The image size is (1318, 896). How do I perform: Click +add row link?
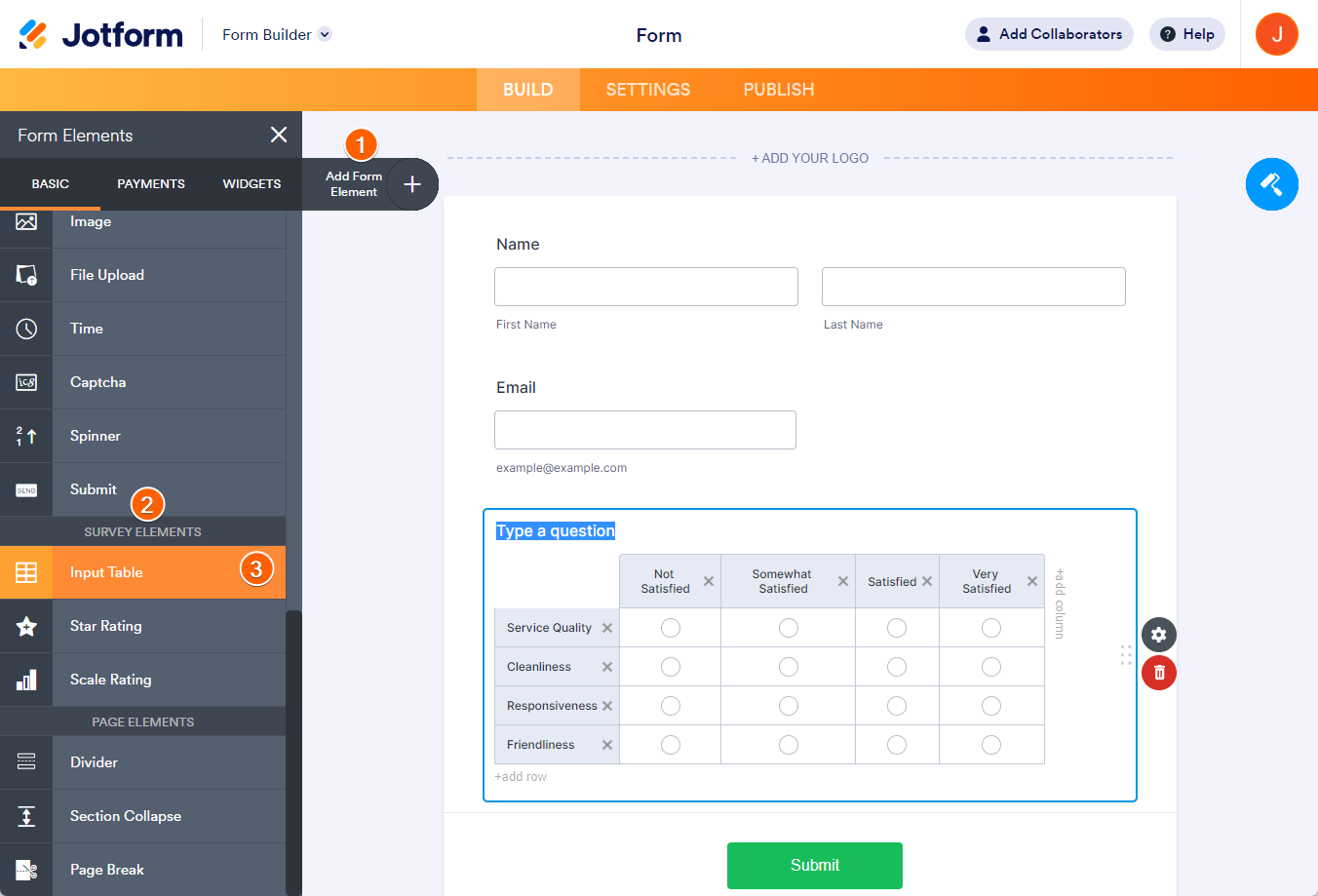tap(521, 777)
